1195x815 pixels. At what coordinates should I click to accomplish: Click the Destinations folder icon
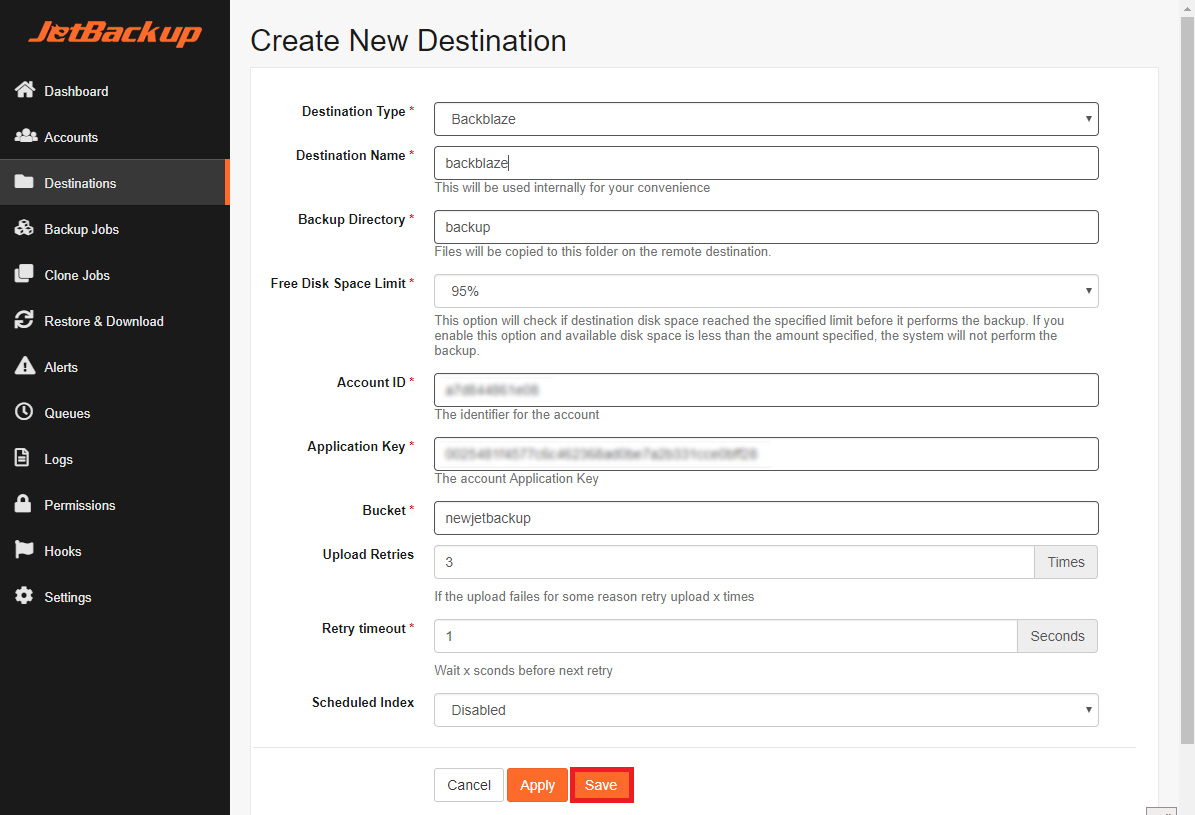click(24, 181)
